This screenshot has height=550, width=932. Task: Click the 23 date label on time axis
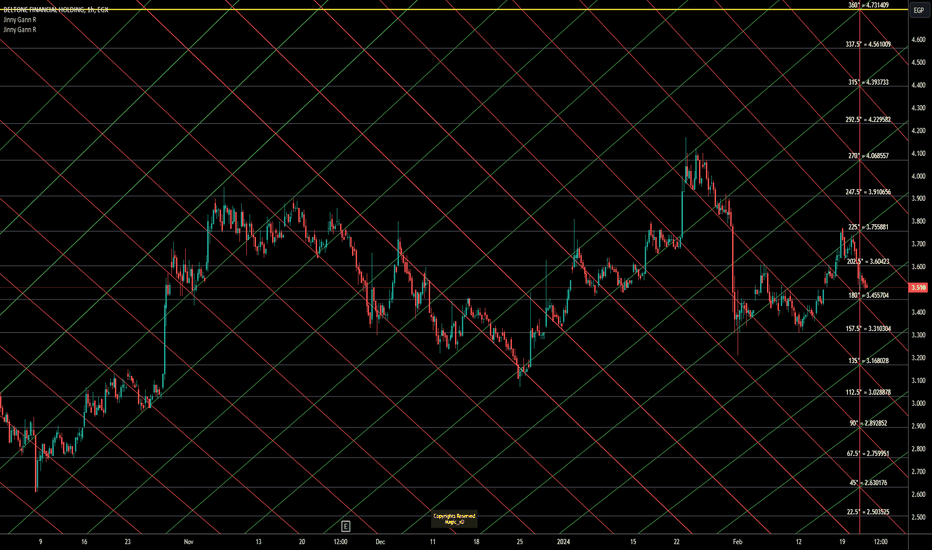pyautogui.click(x=128, y=542)
